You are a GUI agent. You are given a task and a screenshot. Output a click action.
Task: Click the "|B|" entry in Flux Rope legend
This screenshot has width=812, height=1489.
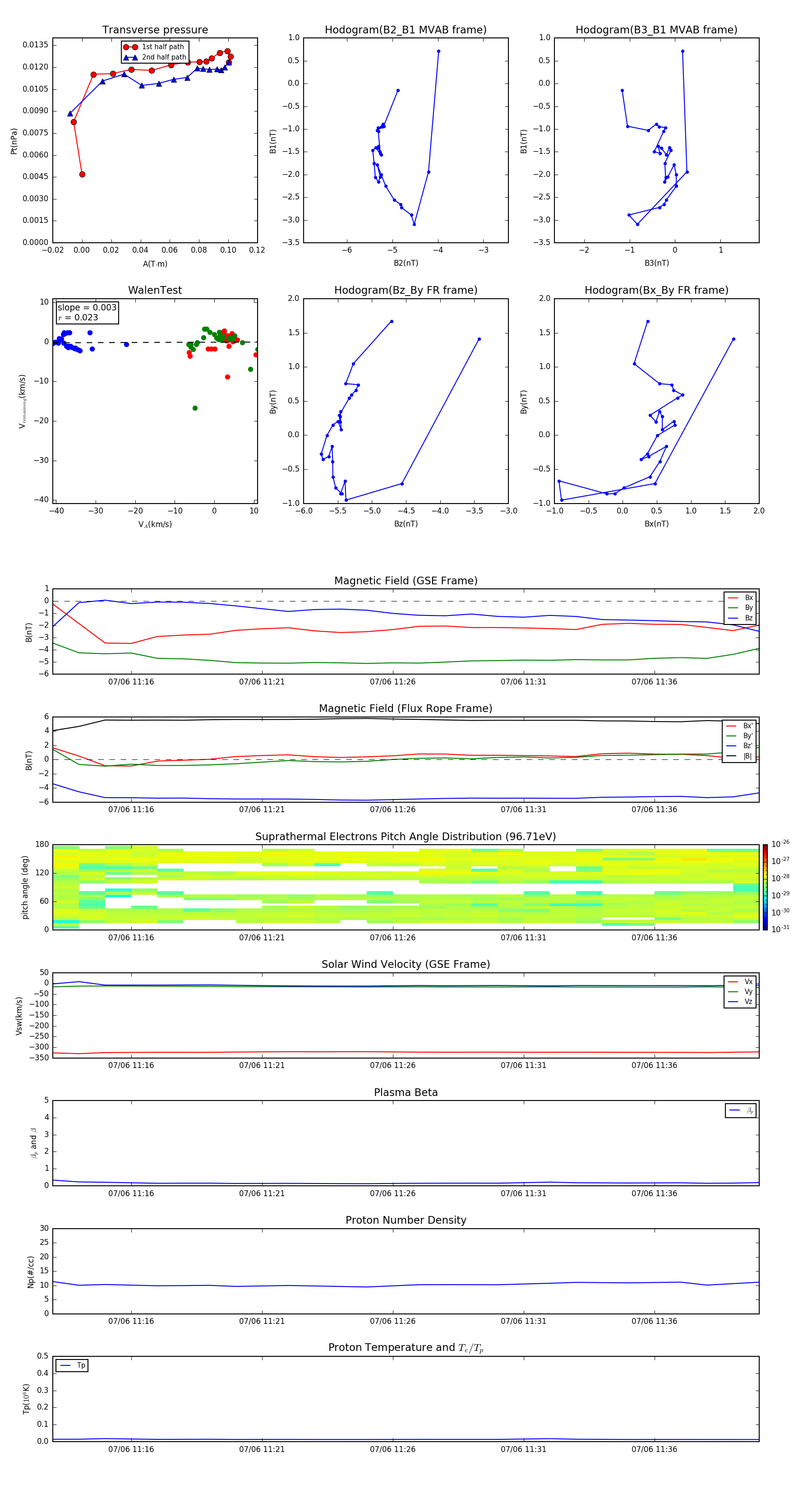tap(740, 756)
